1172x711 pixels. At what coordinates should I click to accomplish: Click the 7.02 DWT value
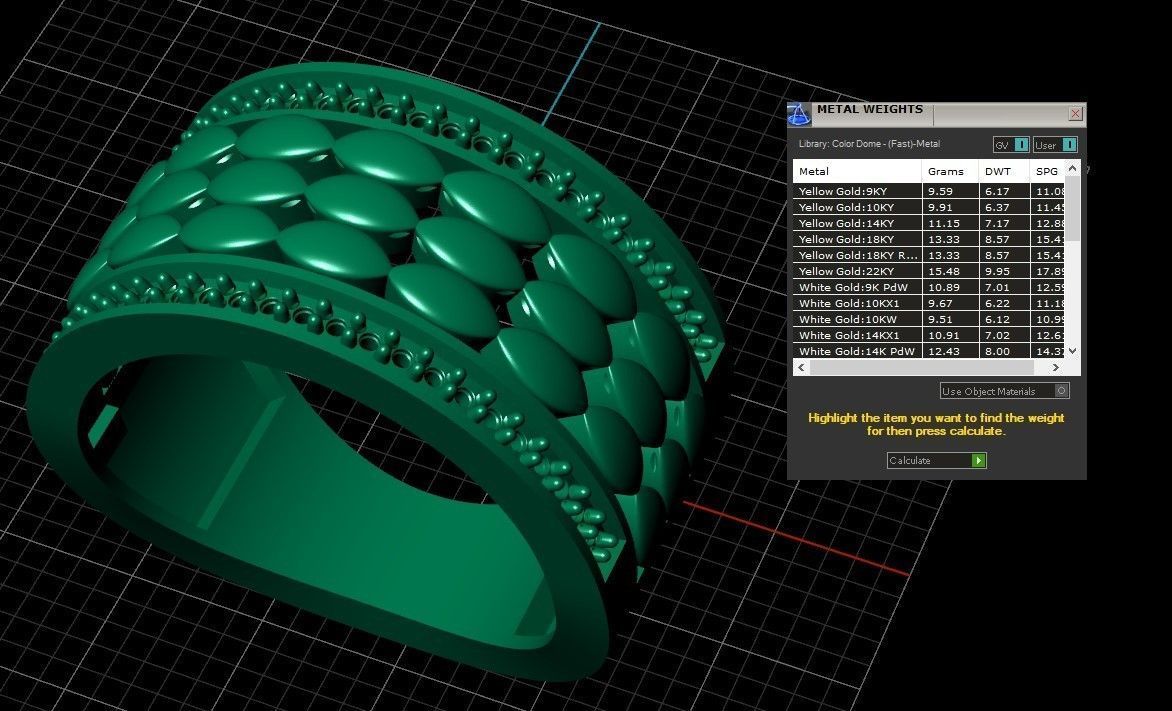point(997,335)
